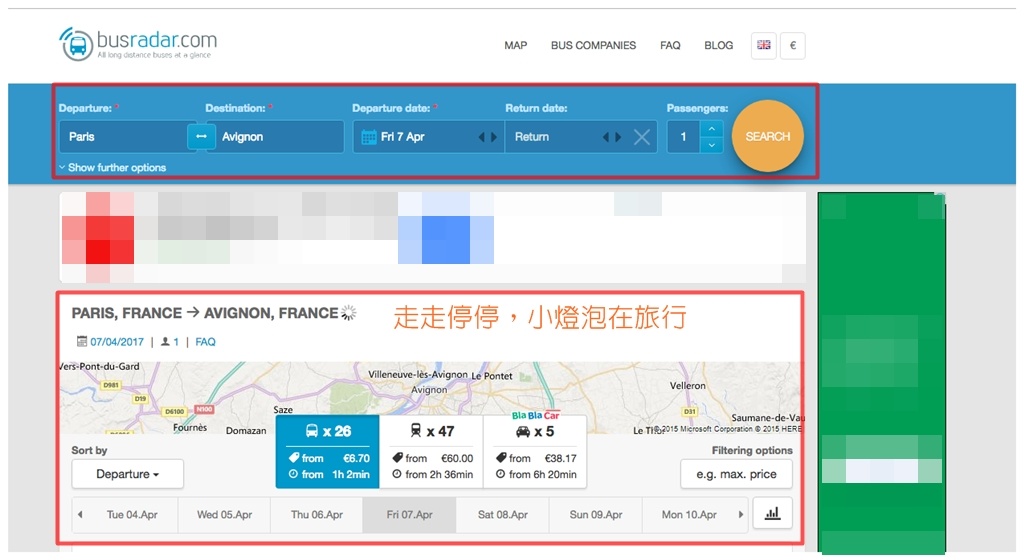Click the Filtering options max price field
Viewport: 1024px width, 560px height.
(736, 474)
